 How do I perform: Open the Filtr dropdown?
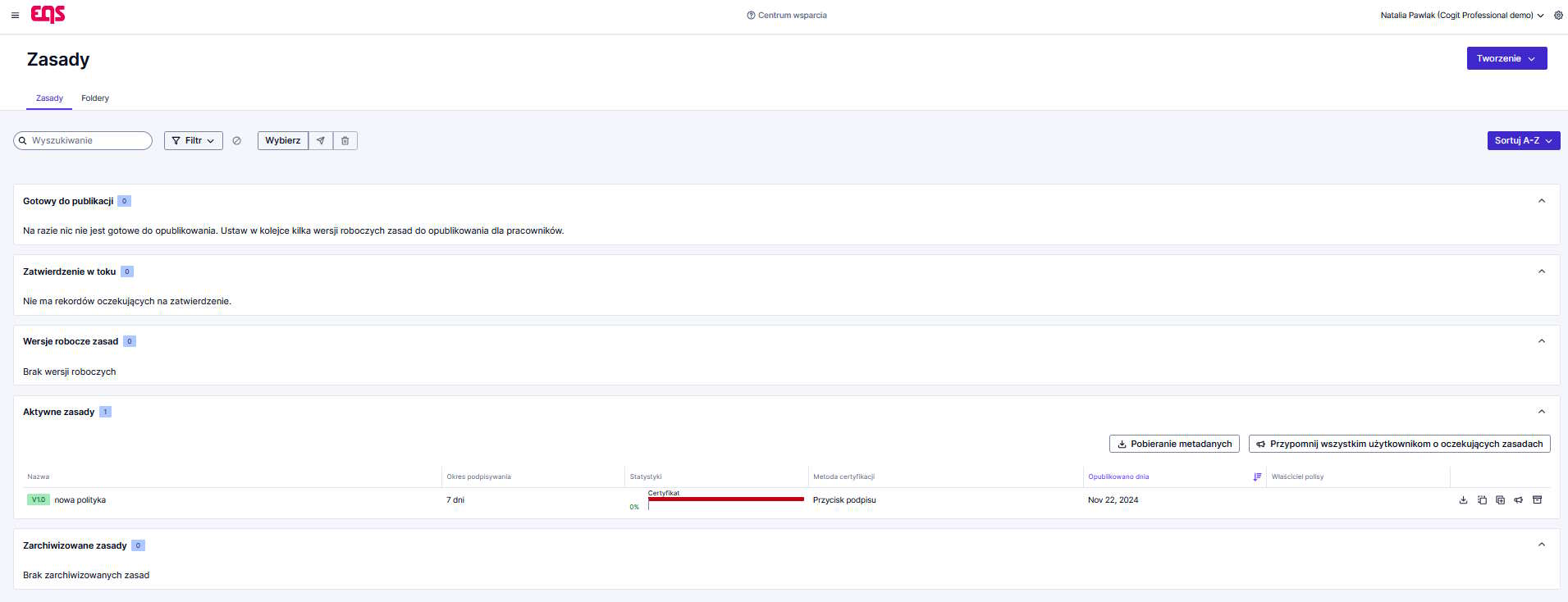[194, 141]
